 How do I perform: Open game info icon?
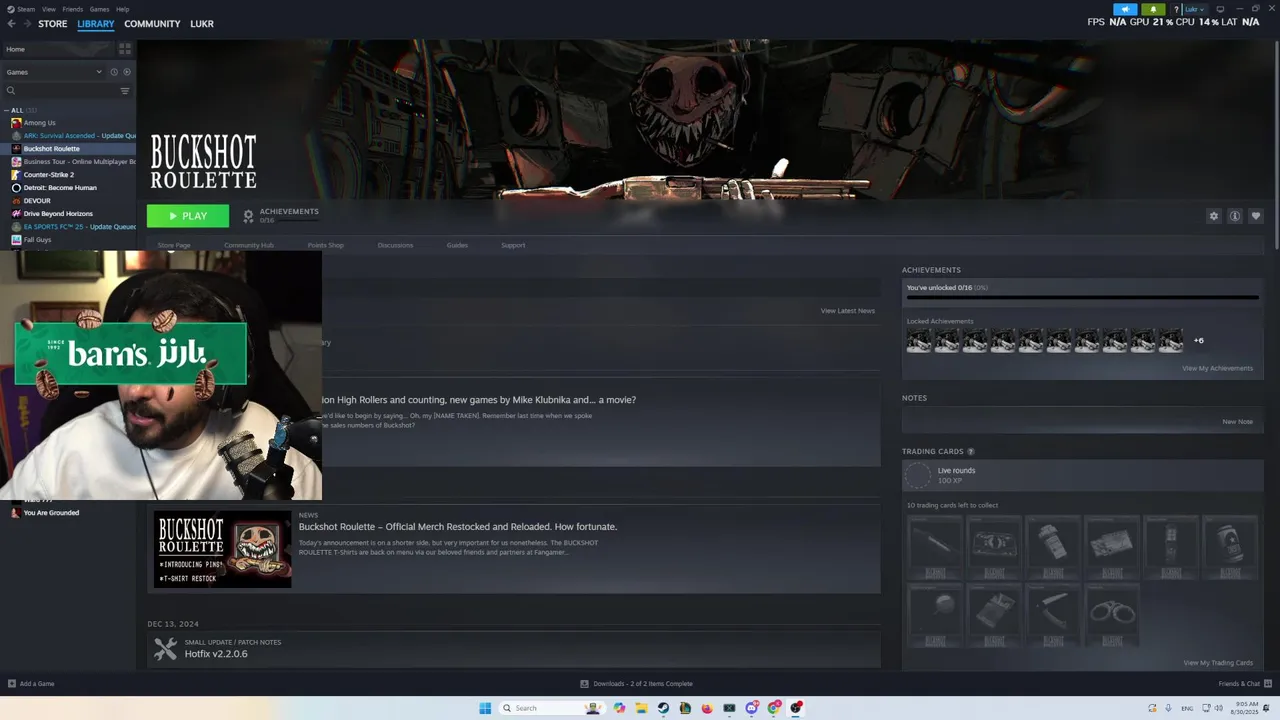1235,216
